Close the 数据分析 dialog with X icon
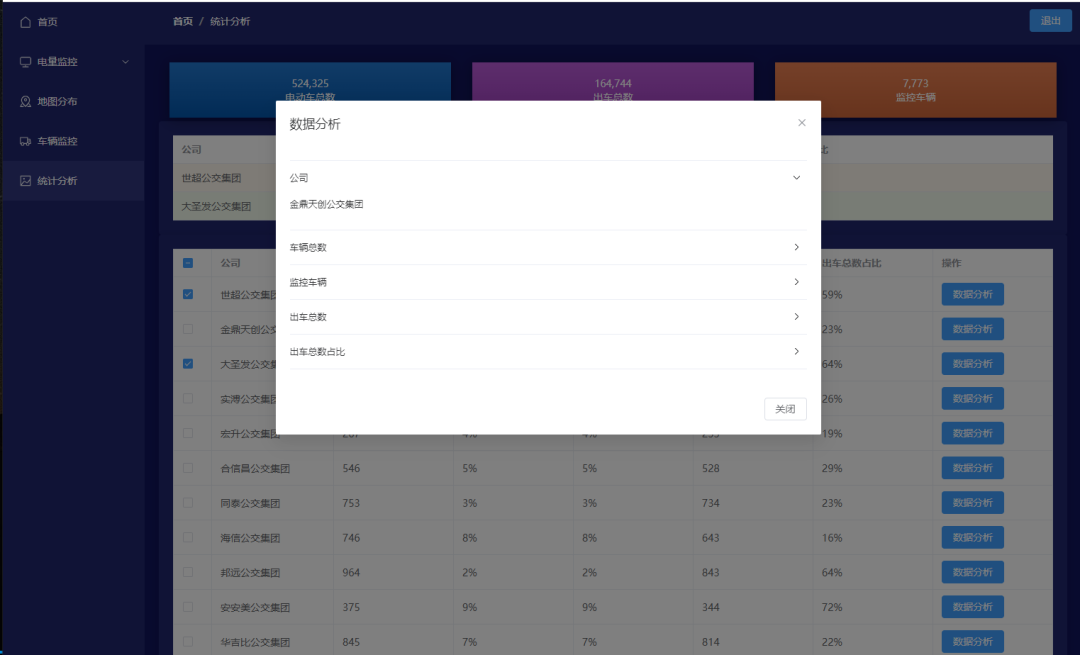The height and width of the screenshot is (655, 1080). click(x=802, y=123)
